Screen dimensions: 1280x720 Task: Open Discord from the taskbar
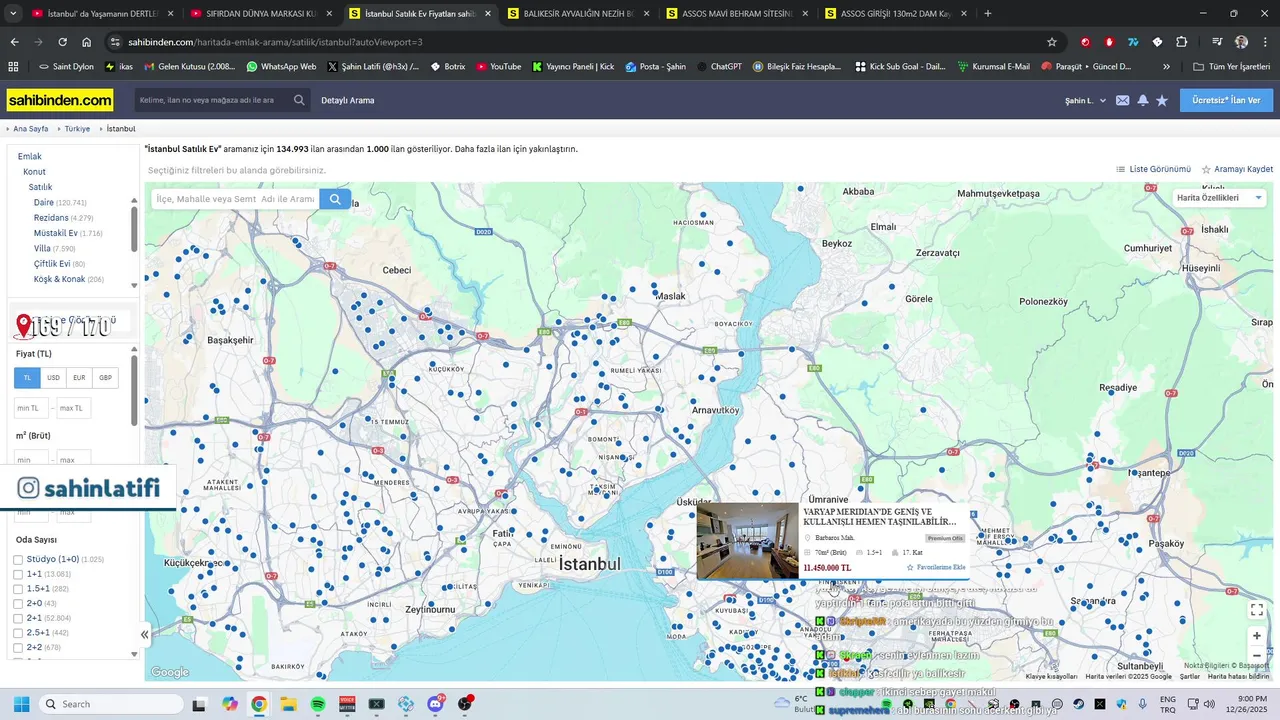436,704
